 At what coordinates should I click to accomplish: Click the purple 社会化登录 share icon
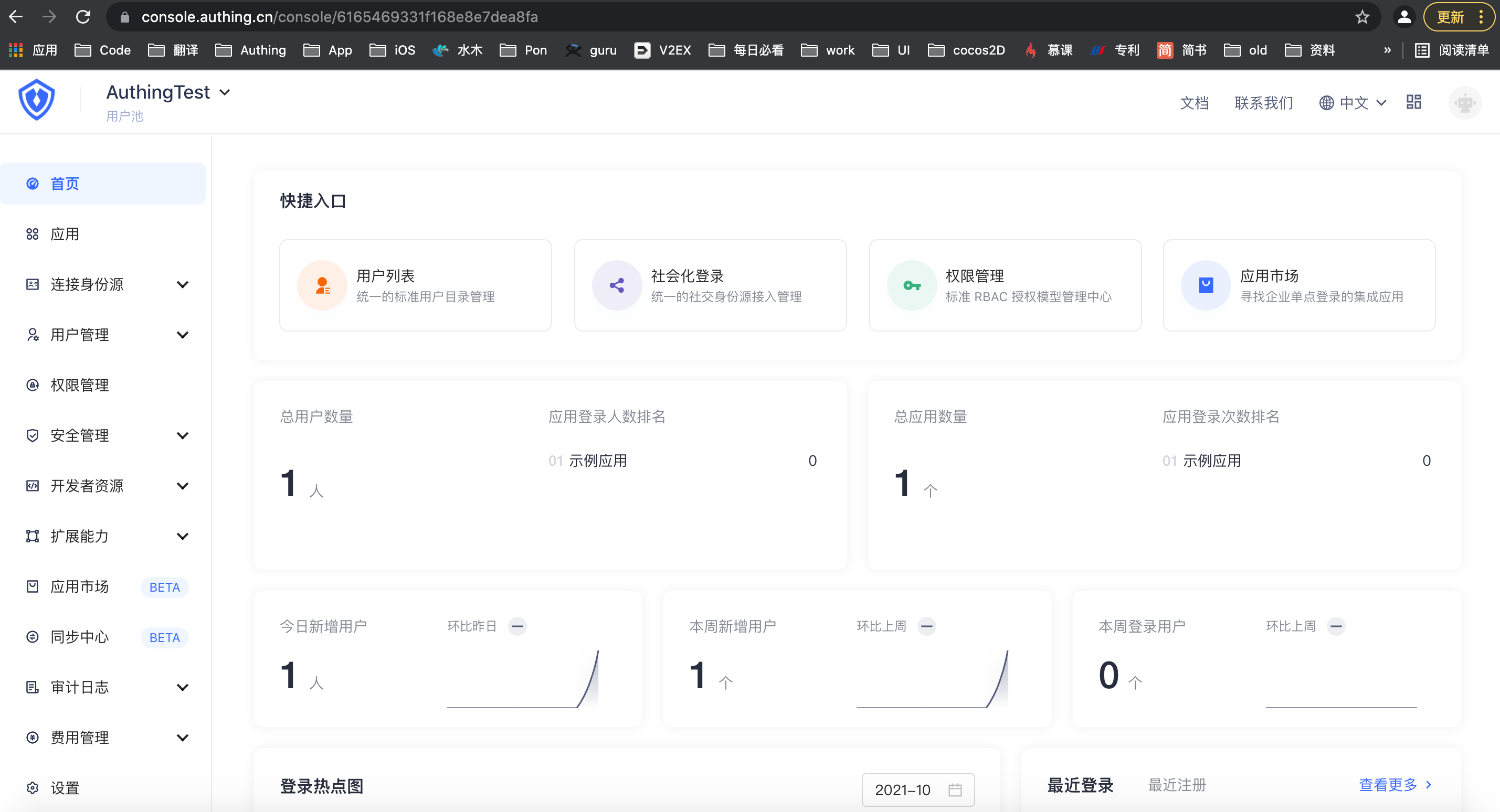tap(617, 285)
